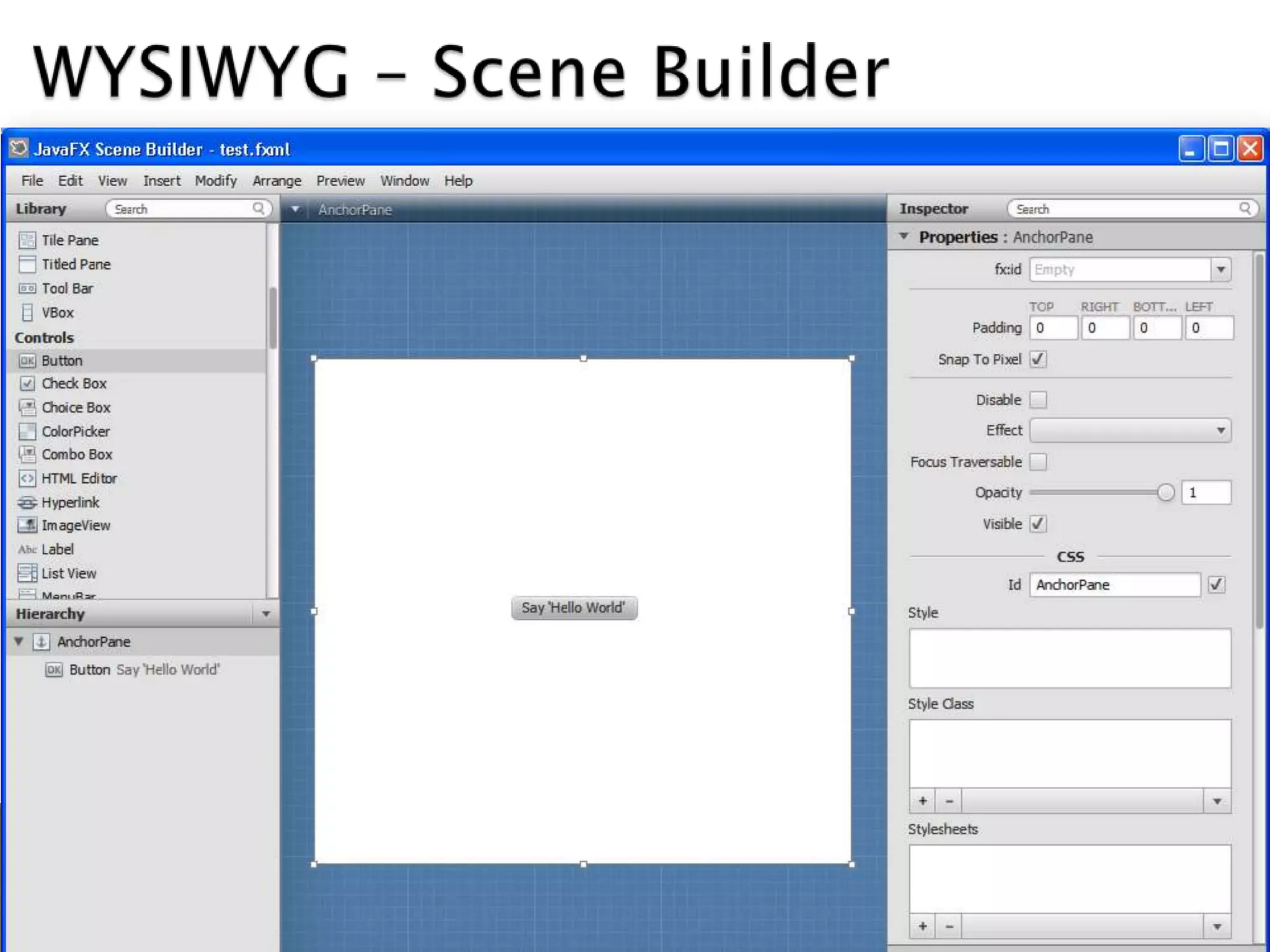Pick the ColorPicker control icon

(x=27, y=431)
